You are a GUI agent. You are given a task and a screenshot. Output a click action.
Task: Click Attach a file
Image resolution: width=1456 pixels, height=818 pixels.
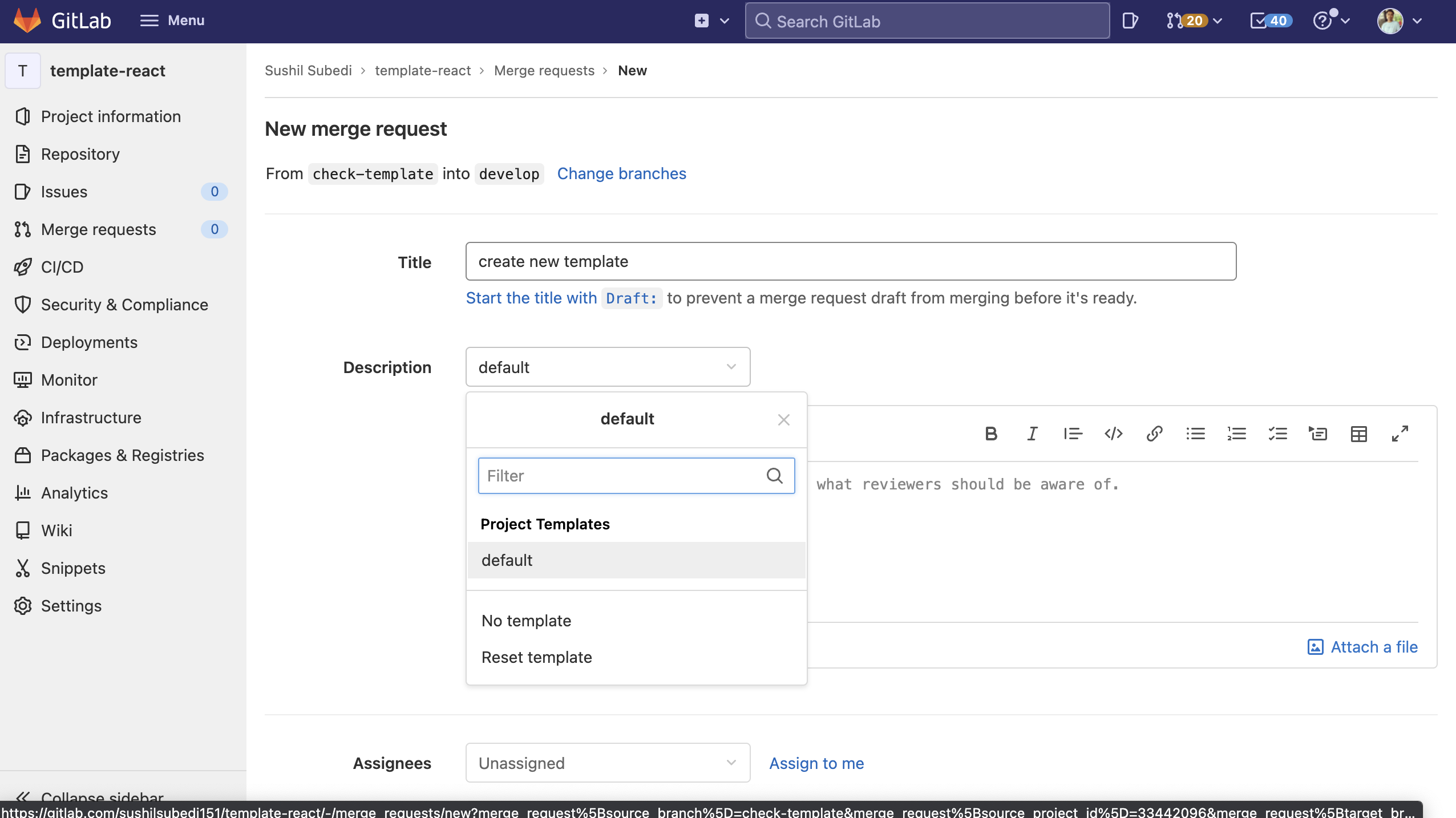tap(1362, 647)
